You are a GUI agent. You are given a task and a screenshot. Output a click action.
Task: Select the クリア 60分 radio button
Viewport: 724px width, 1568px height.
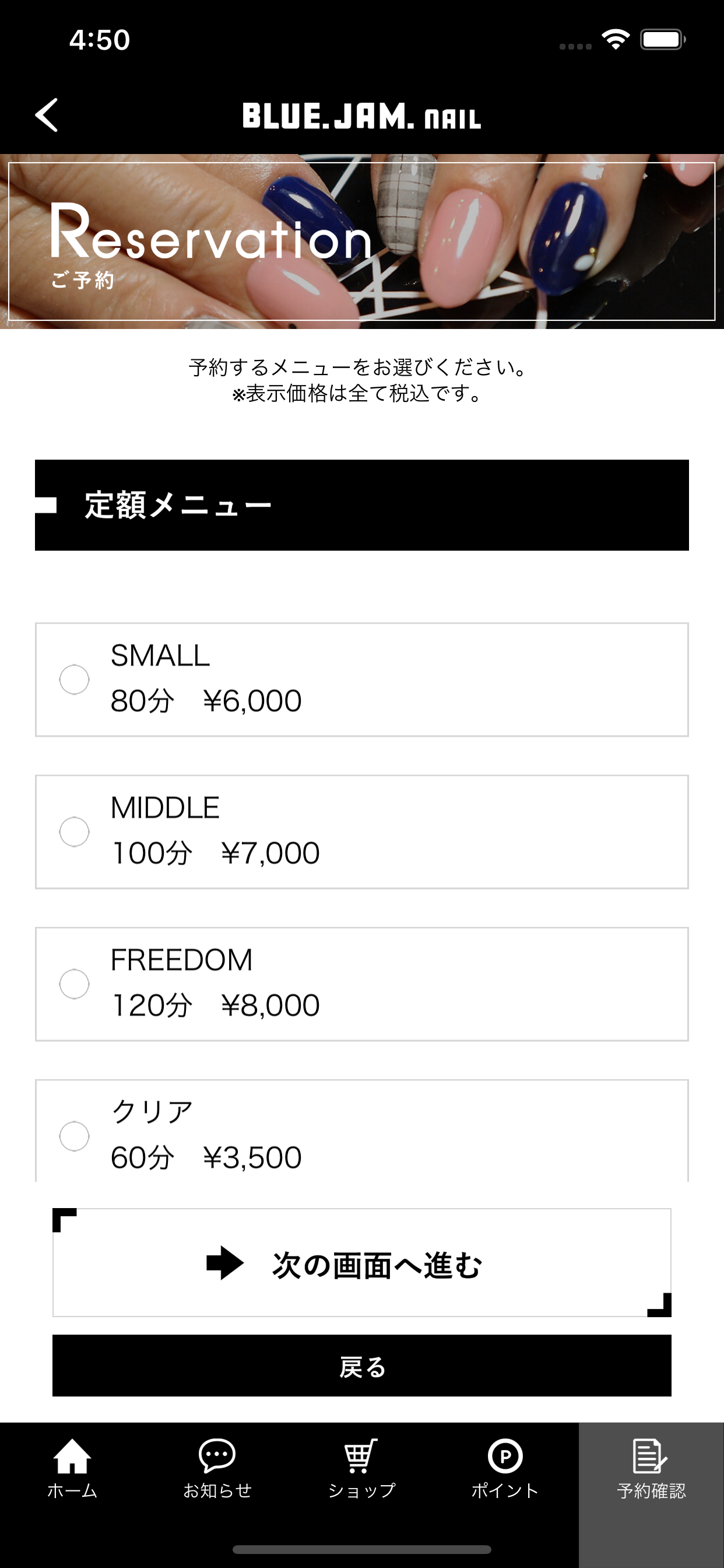(74, 1136)
